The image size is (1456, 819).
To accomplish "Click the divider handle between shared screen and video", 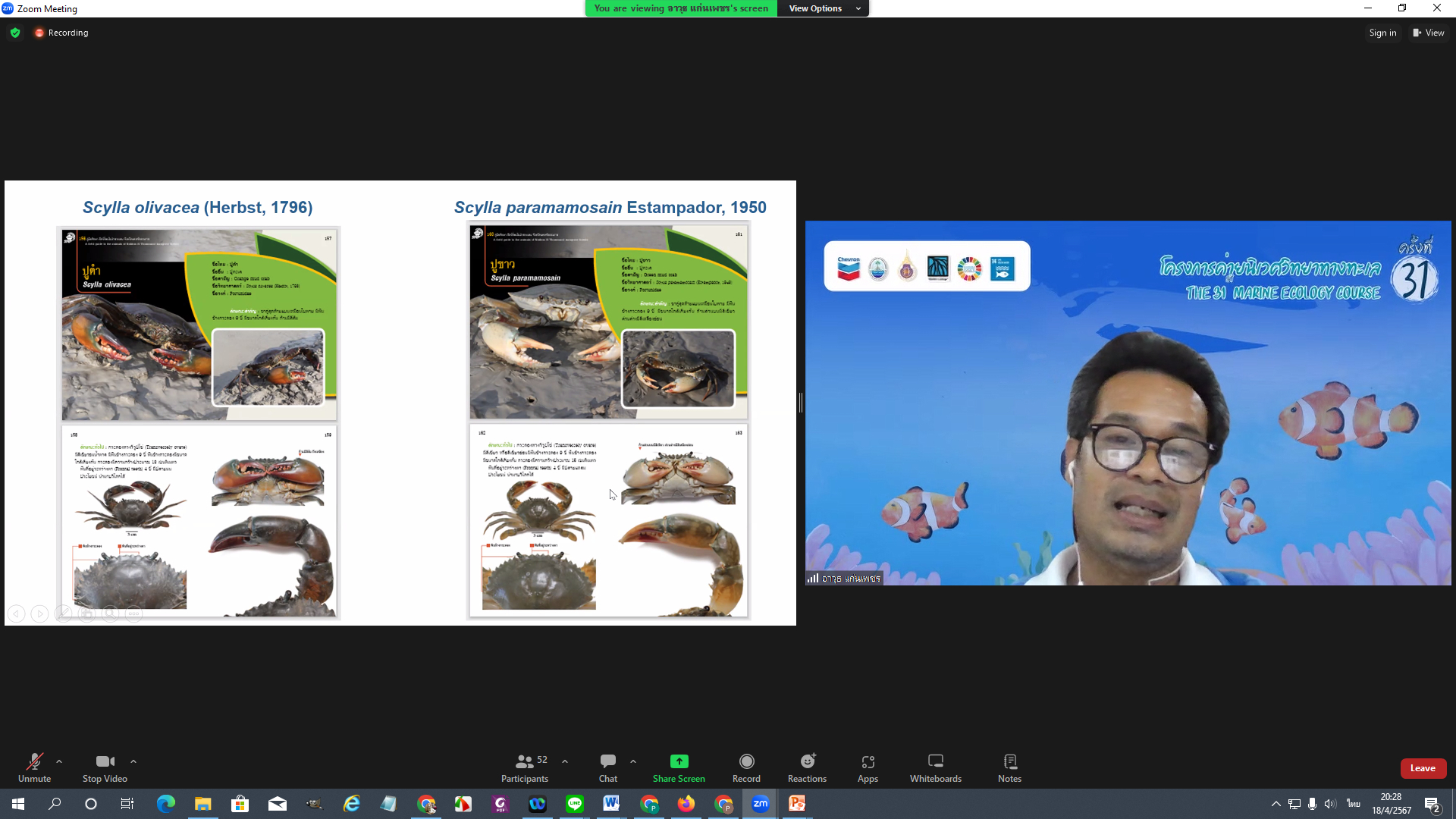I will click(800, 403).
